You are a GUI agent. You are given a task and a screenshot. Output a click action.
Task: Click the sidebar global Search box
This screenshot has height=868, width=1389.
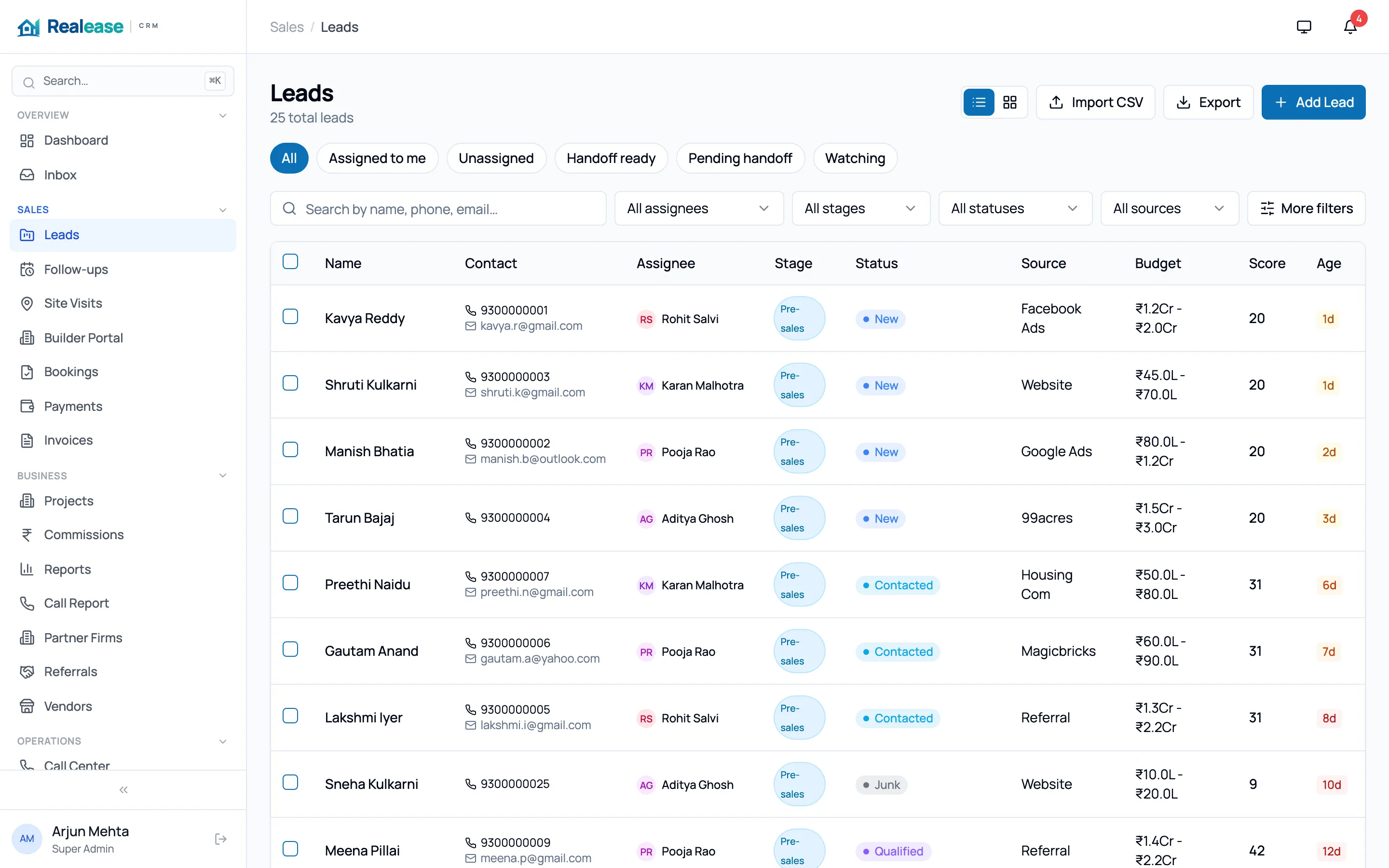tap(123, 81)
